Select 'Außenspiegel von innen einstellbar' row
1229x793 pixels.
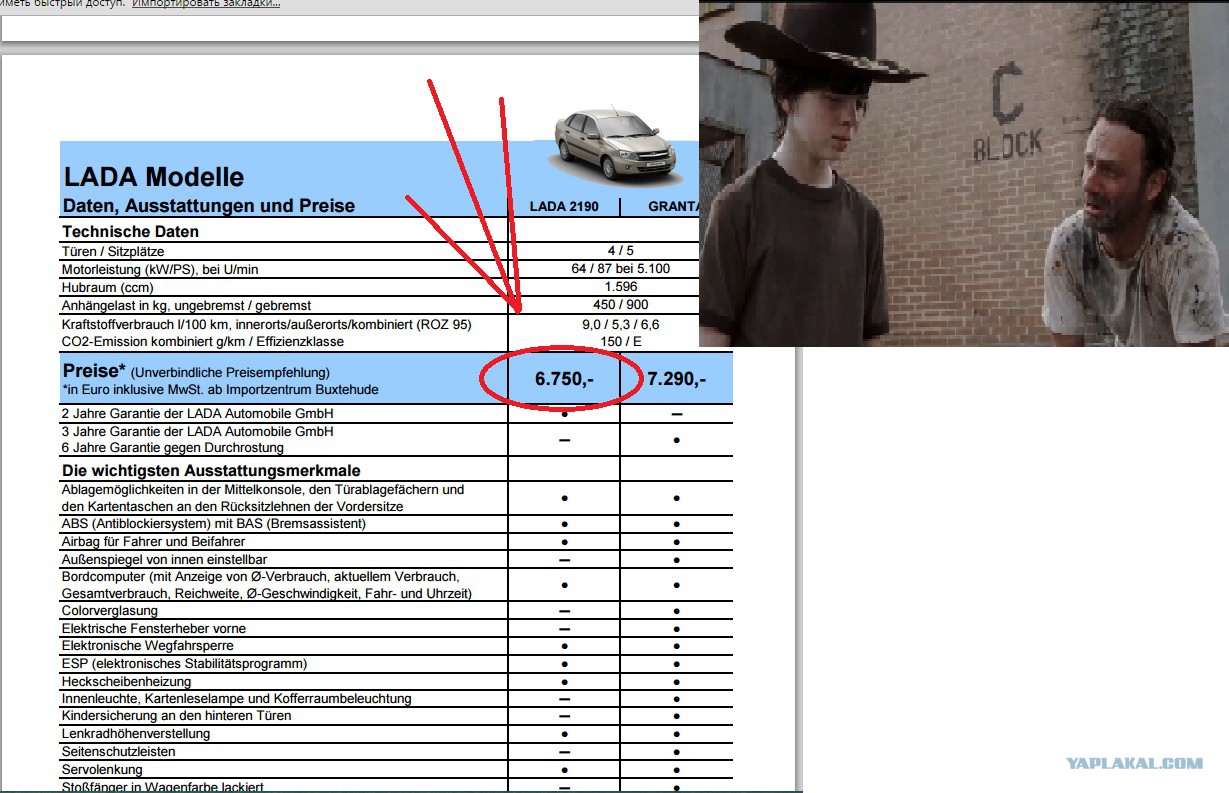pos(164,560)
